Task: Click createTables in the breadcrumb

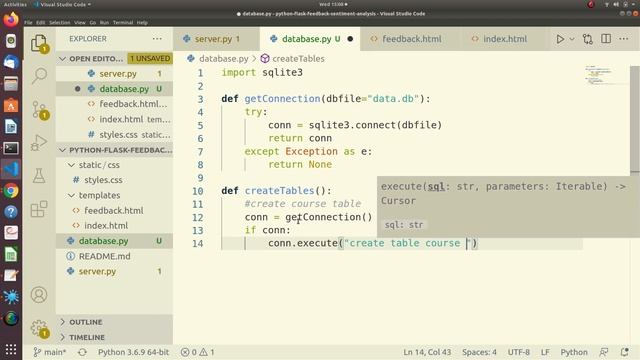Action: (x=298, y=58)
